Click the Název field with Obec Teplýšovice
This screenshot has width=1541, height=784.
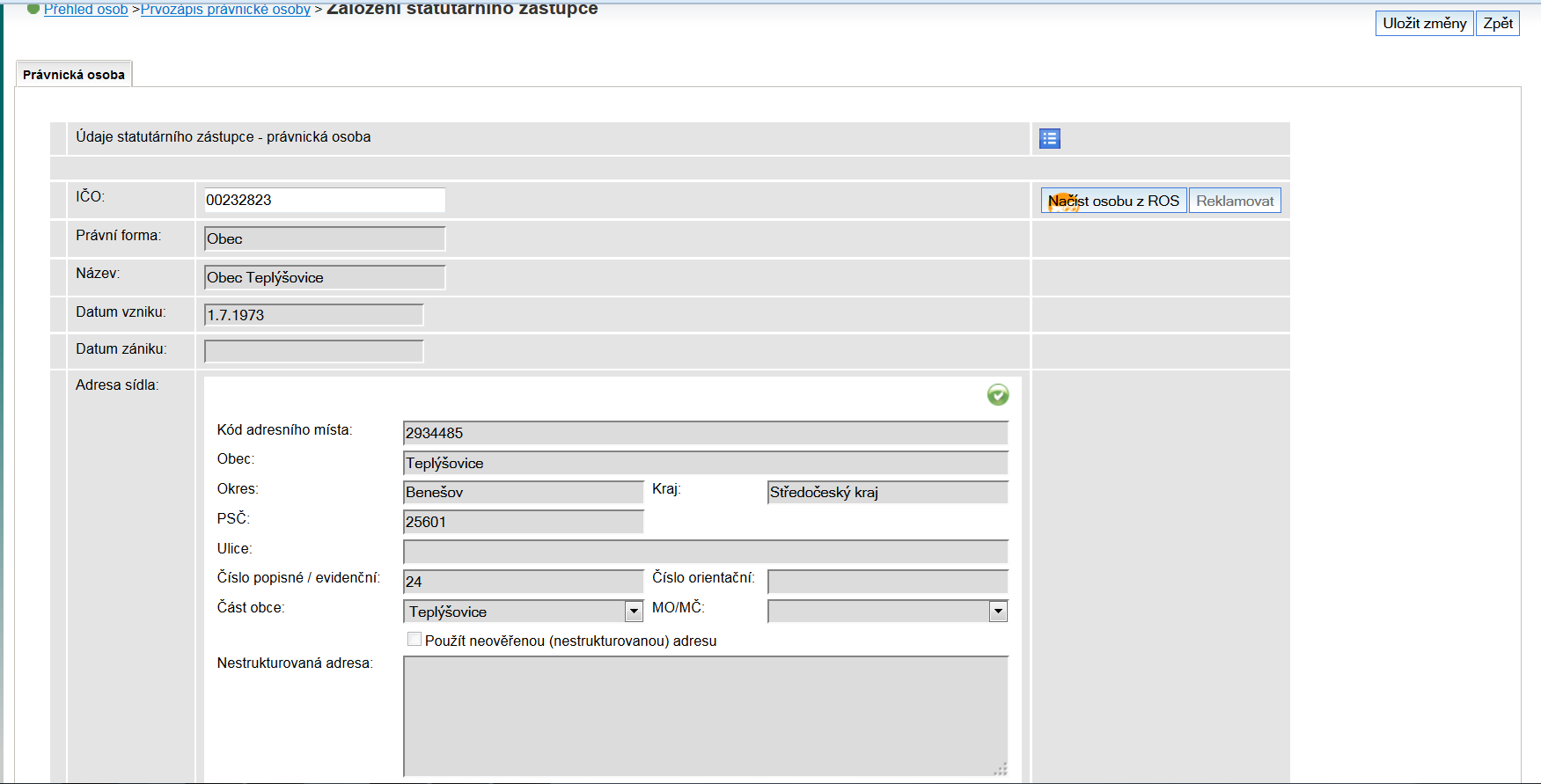(x=325, y=277)
